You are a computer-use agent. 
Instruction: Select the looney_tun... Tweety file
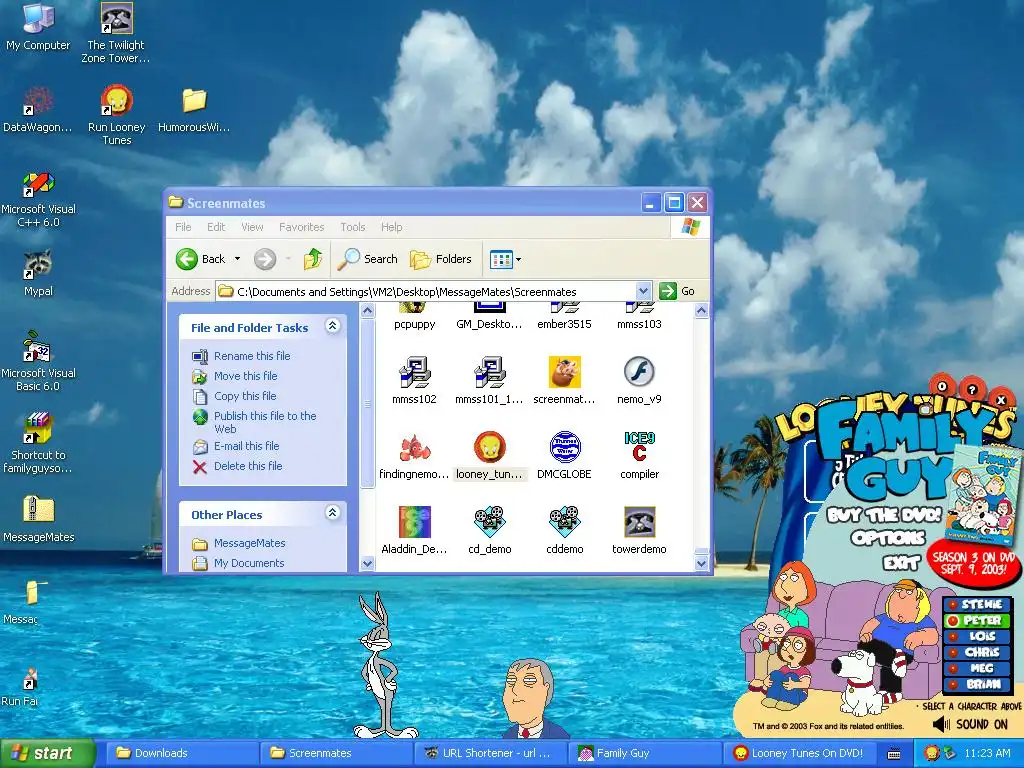coord(489,456)
